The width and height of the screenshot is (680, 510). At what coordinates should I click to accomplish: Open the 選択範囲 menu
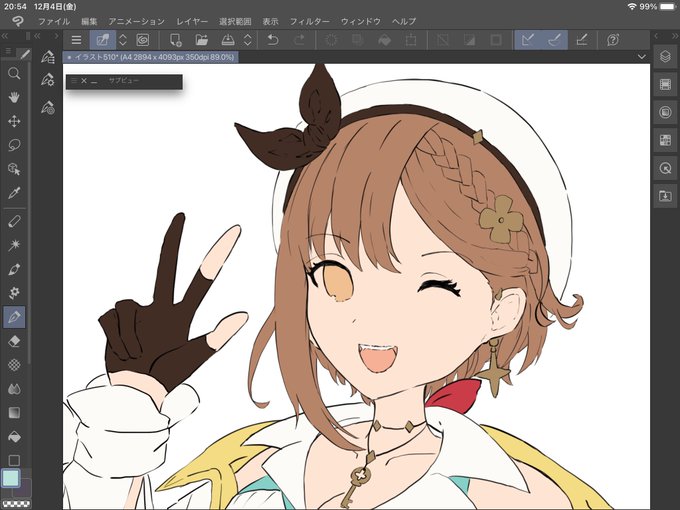point(235,21)
